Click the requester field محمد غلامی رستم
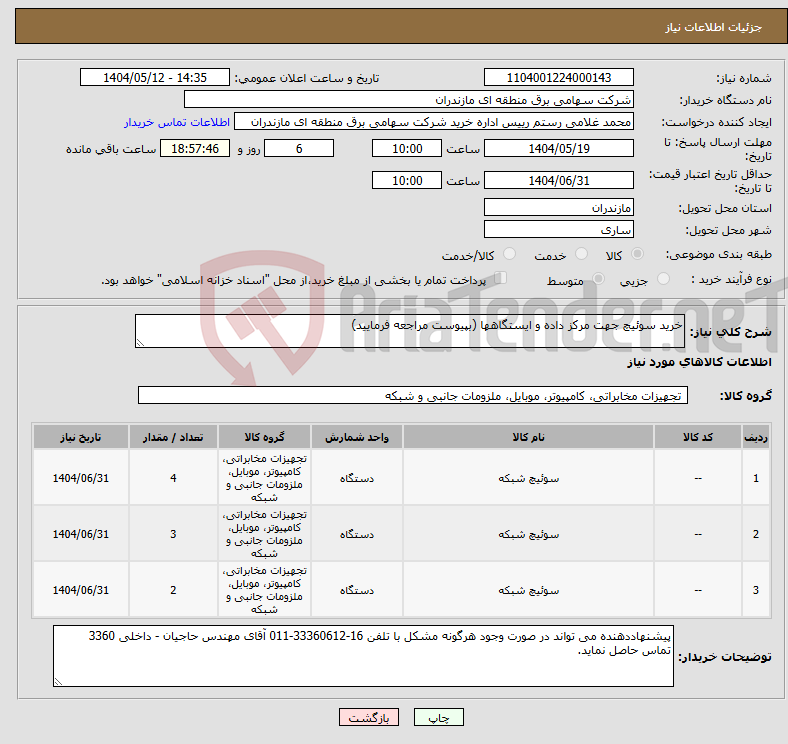Viewport: 788px width, 744px height. (x=434, y=122)
